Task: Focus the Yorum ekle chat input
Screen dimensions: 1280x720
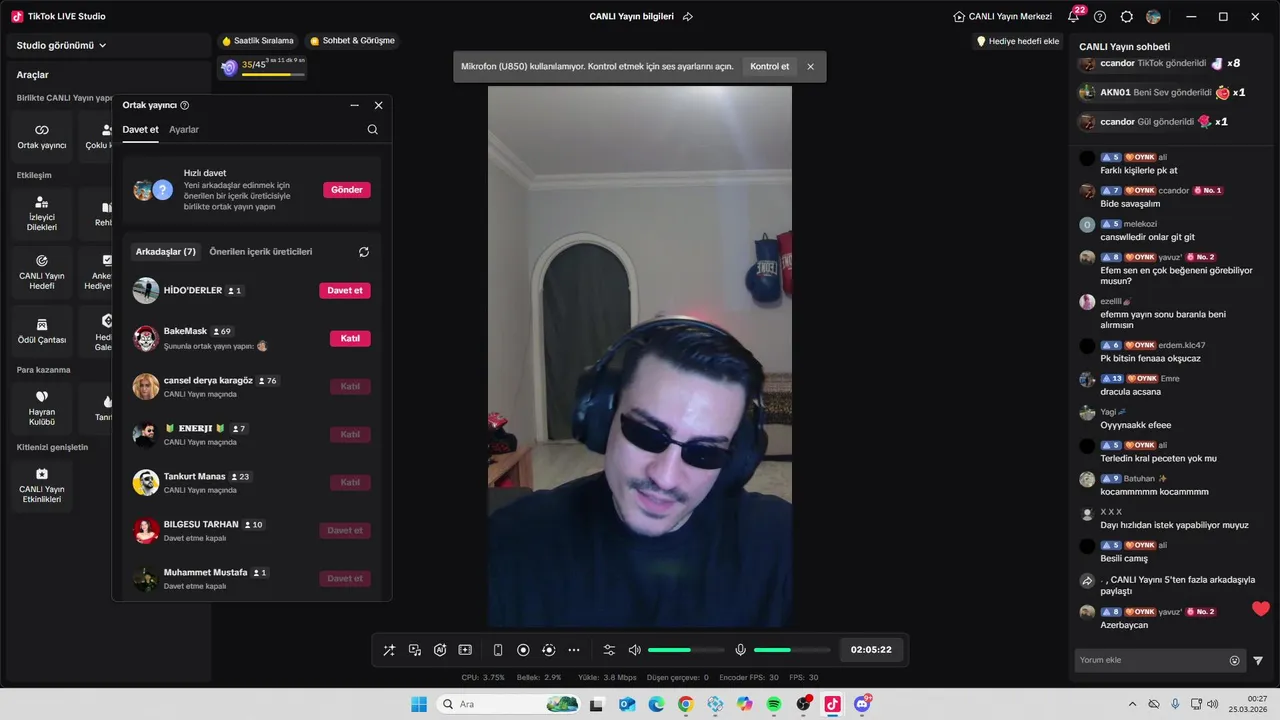Action: [1150, 660]
